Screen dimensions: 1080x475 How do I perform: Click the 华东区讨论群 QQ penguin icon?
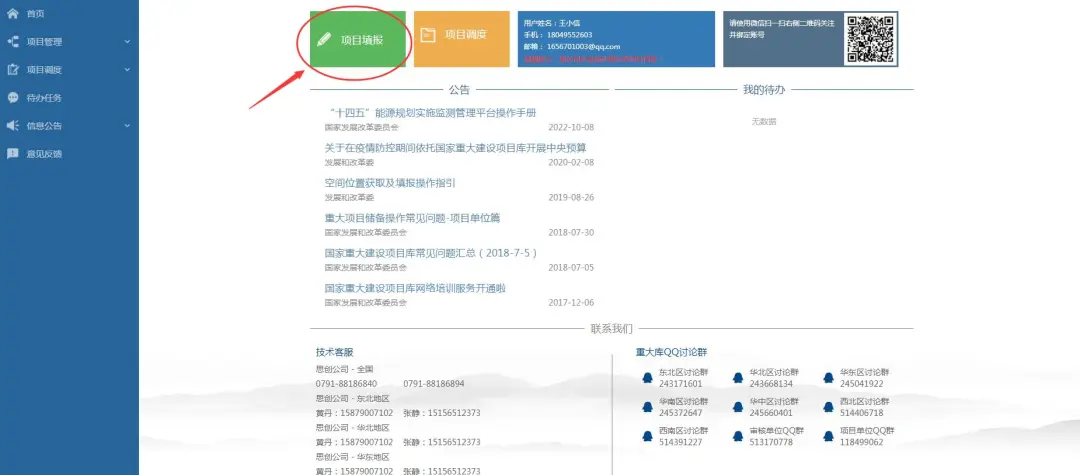pyautogui.click(x=829, y=378)
